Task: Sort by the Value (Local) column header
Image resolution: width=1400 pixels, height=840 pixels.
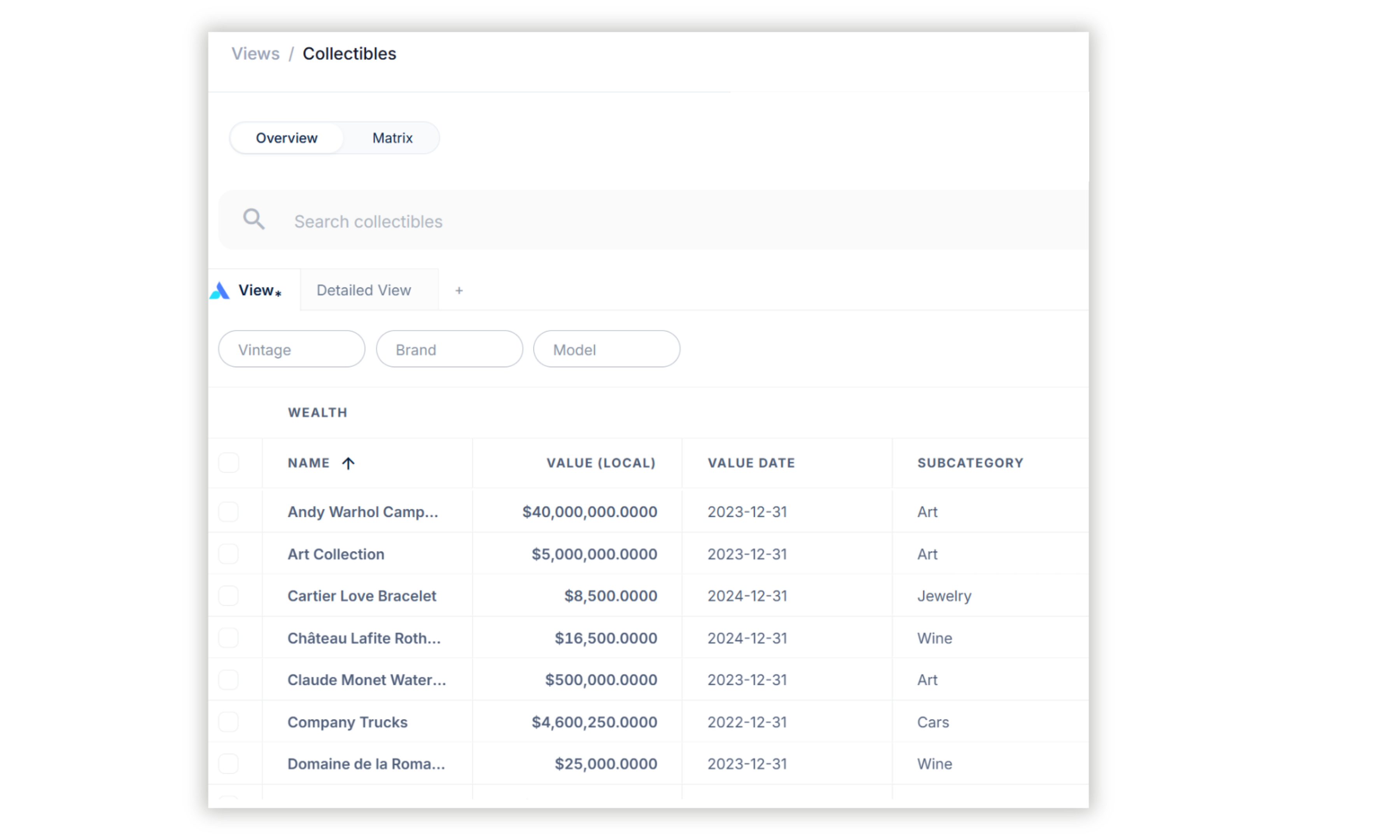Action: 600,463
